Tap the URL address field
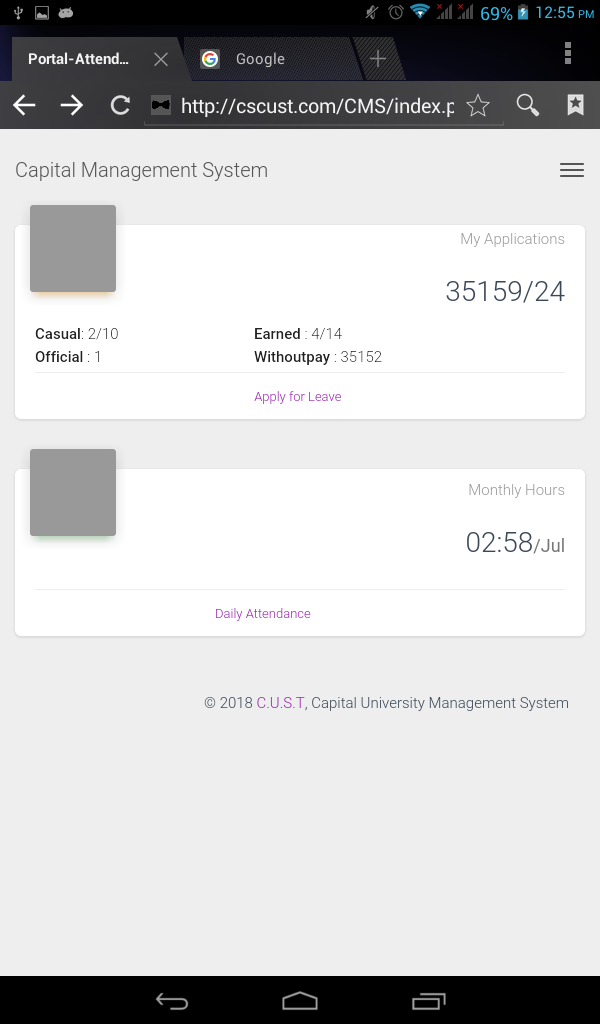This screenshot has height=1024, width=600. pos(316,105)
